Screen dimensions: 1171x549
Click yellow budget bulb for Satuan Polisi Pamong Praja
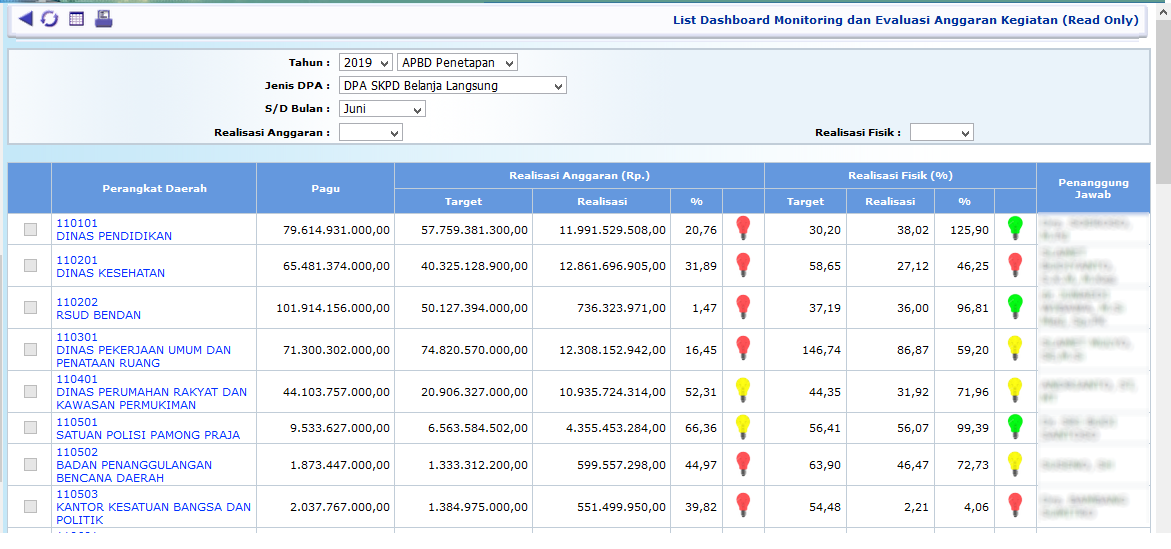743,427
